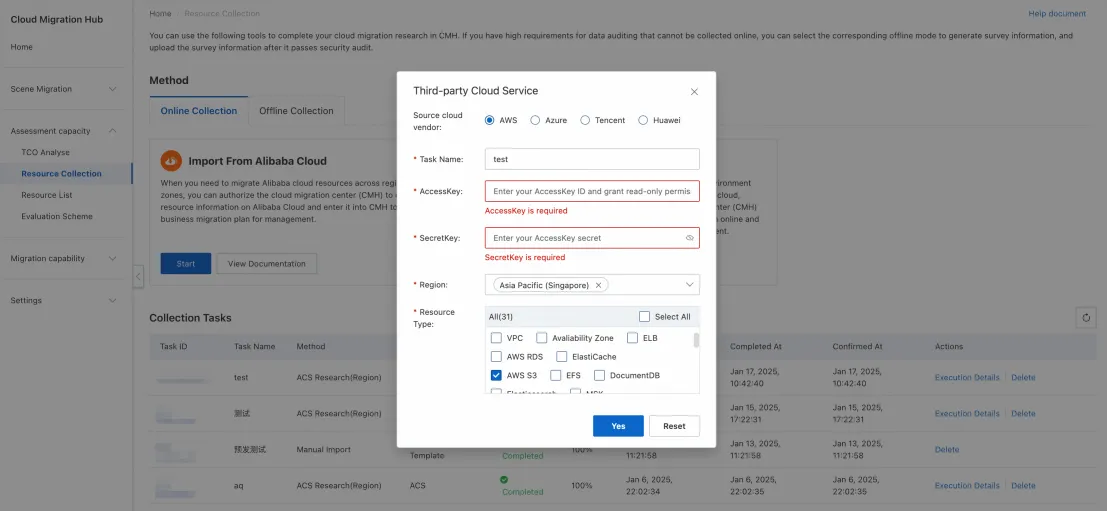Open Evaluation Scheme in sidebar
1107x511 pixels.
coord(56,216)
